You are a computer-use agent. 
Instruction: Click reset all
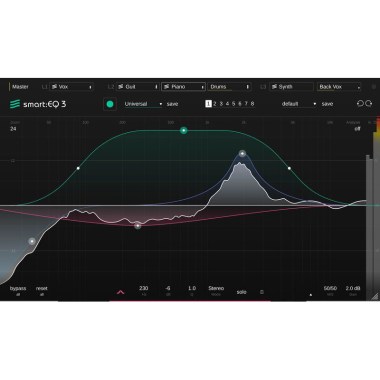click(x=42, y=290)
